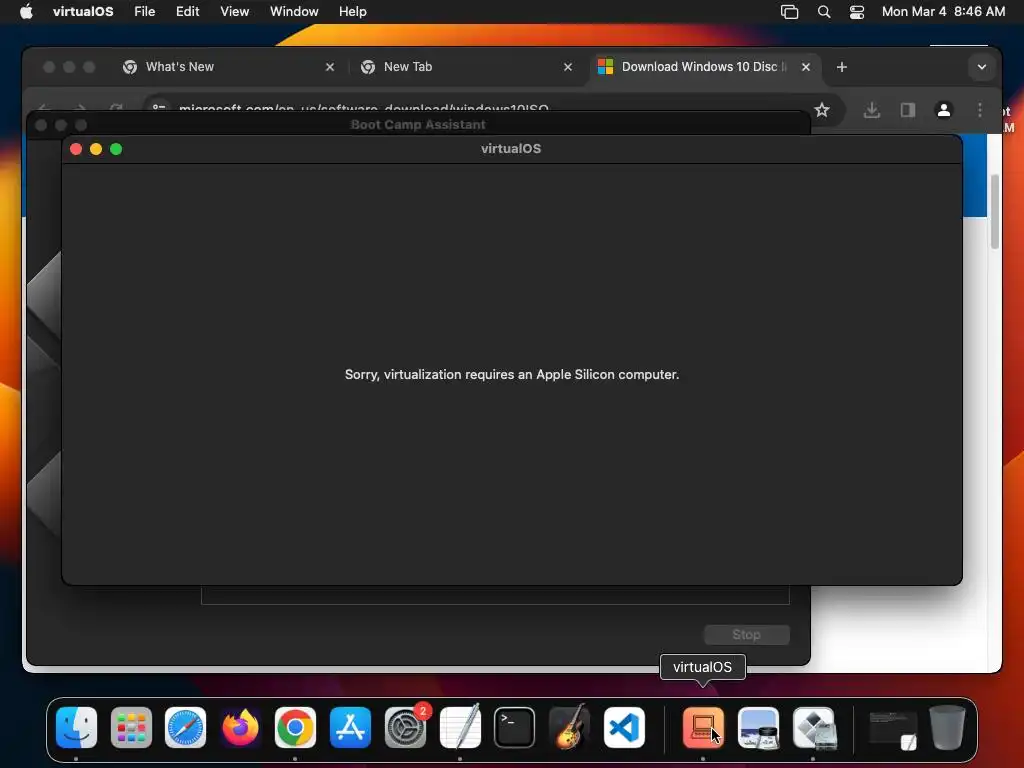Open the Help menu
Viewport: 1024px width, 768px height.
click(x=353, y=12)
